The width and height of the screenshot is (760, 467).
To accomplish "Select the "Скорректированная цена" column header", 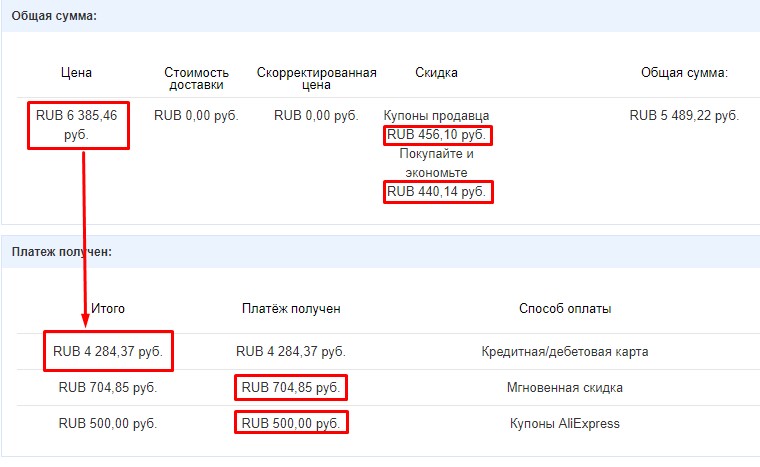I will [316, 79].
